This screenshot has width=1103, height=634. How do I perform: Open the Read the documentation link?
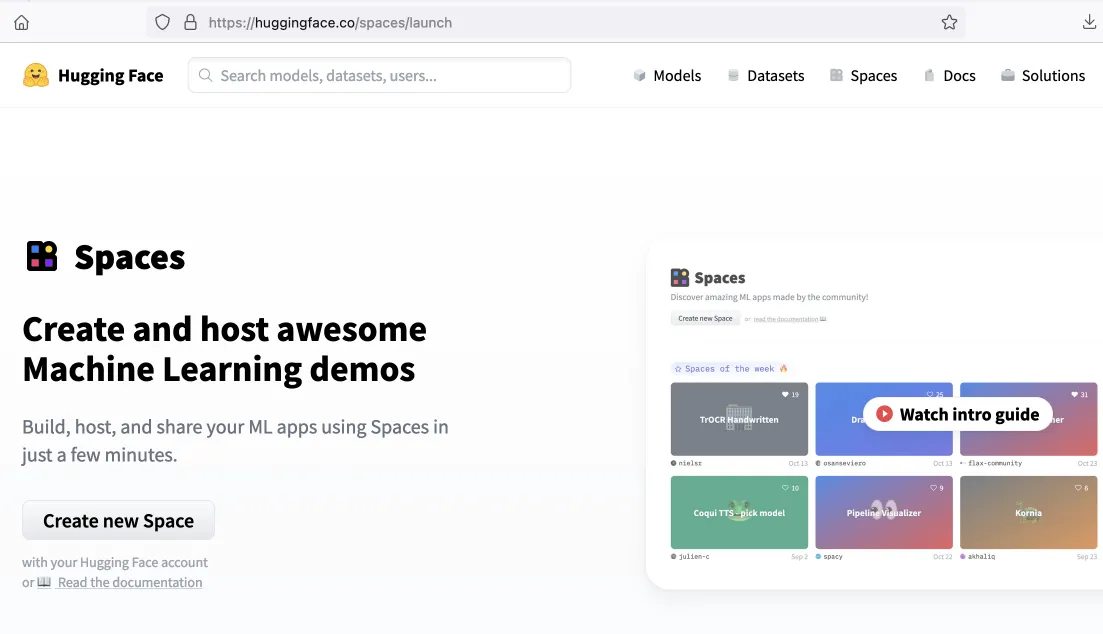129,582
